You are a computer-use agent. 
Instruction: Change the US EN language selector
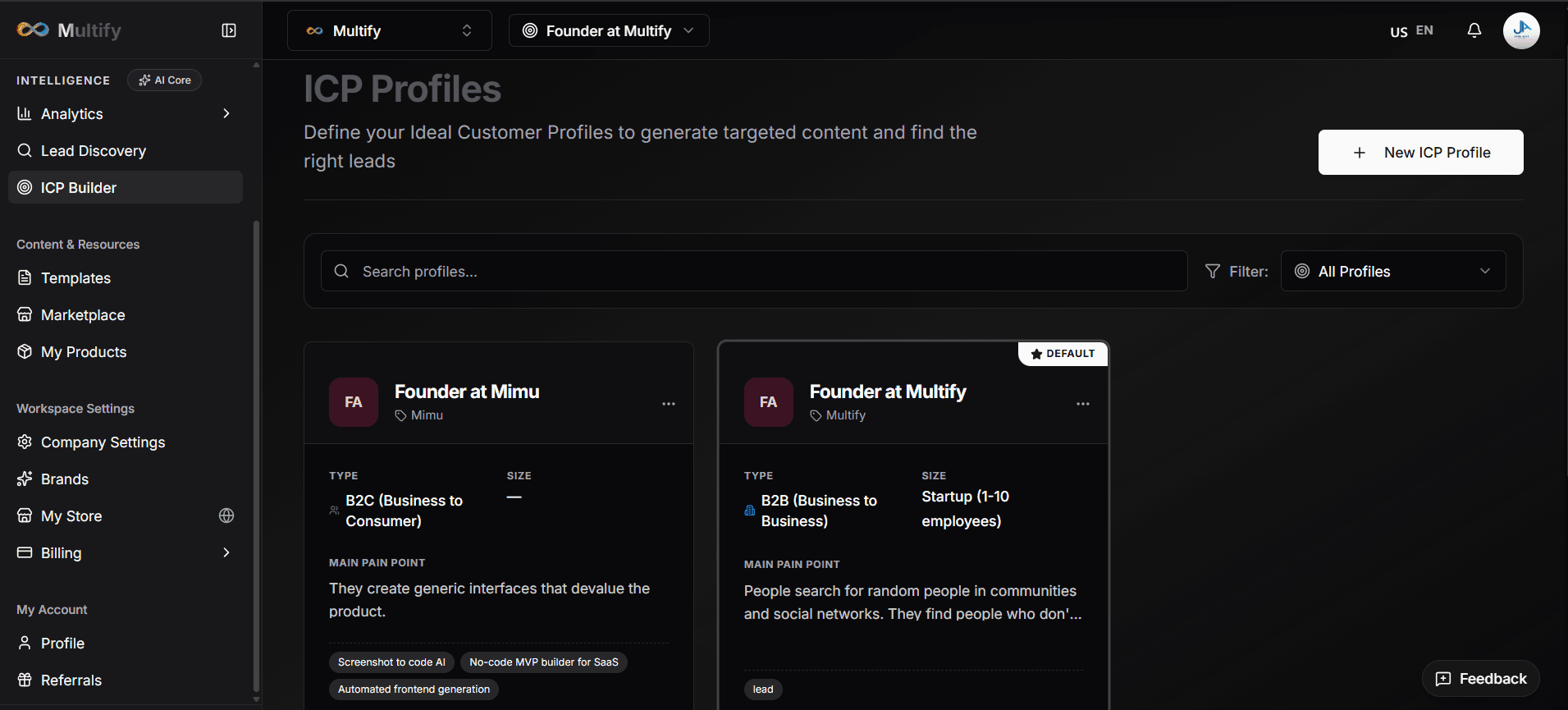click(1411, 30)
